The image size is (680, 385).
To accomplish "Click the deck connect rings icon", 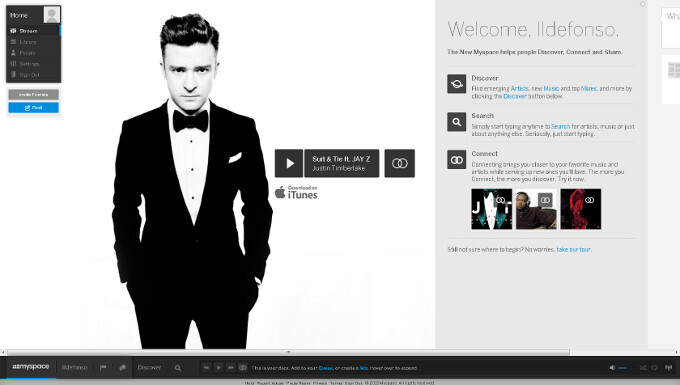I will tap(243, 368).
